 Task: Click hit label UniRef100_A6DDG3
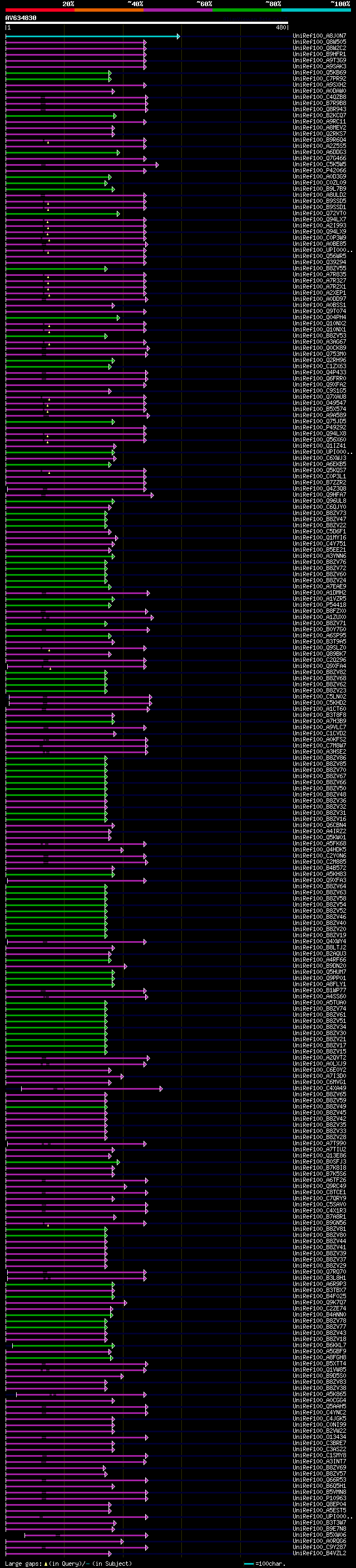click(319, 151)
